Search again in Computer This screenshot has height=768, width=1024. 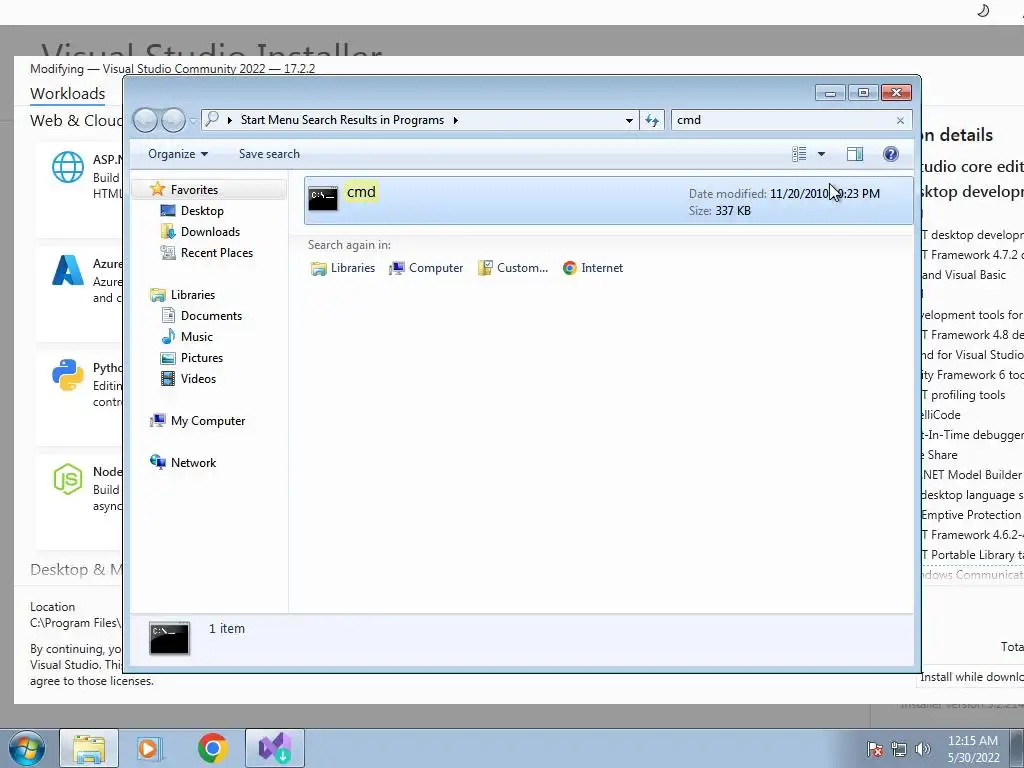[426, 268]
